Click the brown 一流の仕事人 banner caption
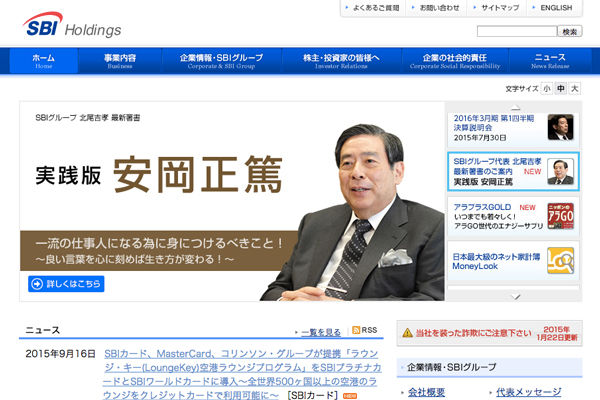Screen dimensions: 600x400 [159, 251]
